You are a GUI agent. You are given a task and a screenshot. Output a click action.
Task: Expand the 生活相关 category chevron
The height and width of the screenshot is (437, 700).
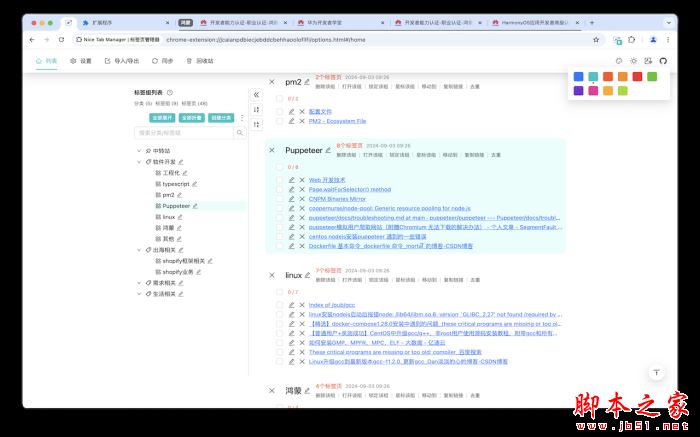(x=139, y=294)
